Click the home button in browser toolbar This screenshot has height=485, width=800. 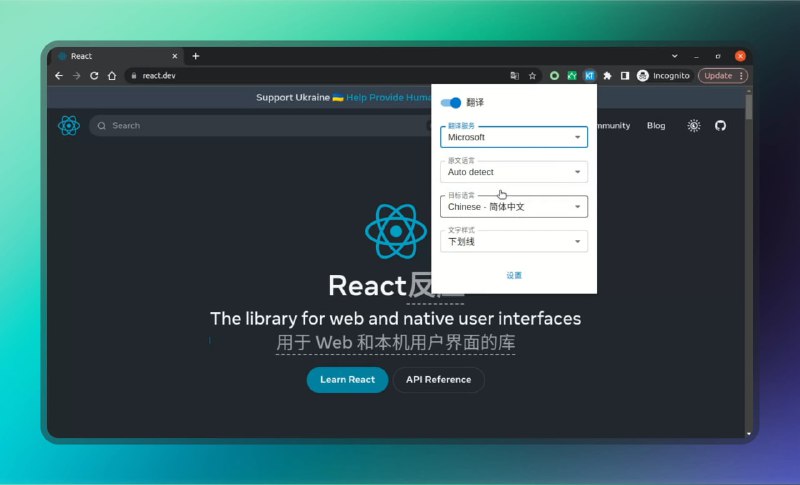[112, 75]
